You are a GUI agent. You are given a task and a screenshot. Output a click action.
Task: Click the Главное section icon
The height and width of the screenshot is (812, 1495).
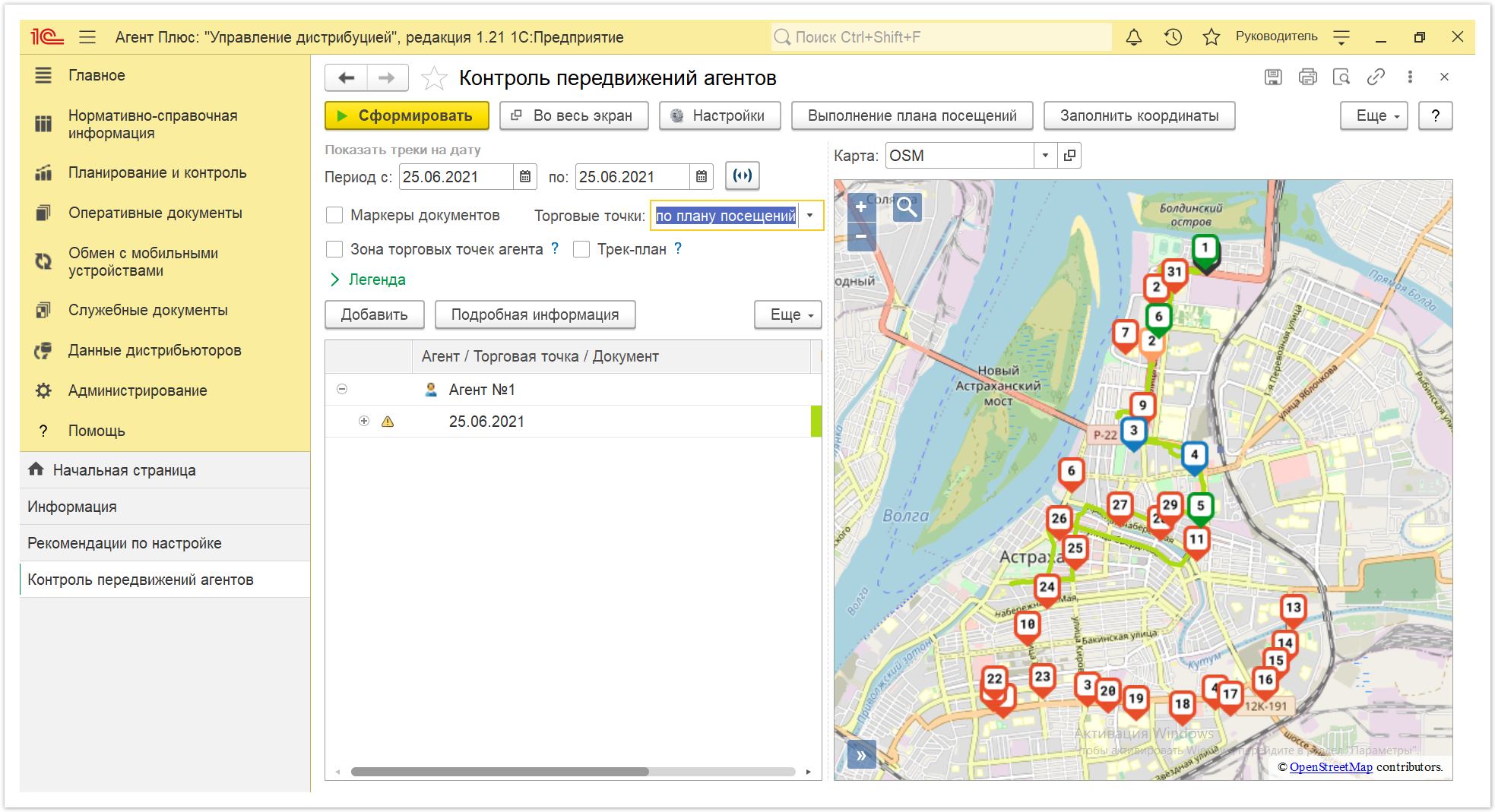pyautogui.click(x=43, y=75)
